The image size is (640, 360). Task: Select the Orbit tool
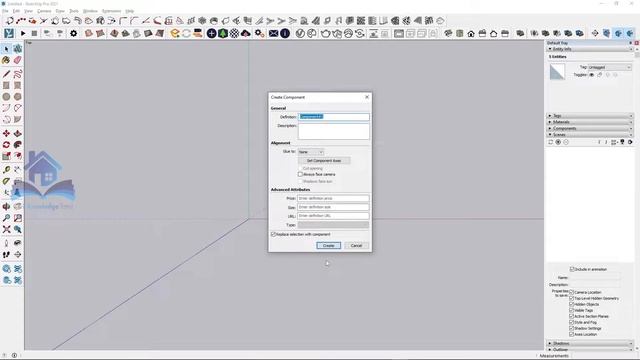(6, 207)
